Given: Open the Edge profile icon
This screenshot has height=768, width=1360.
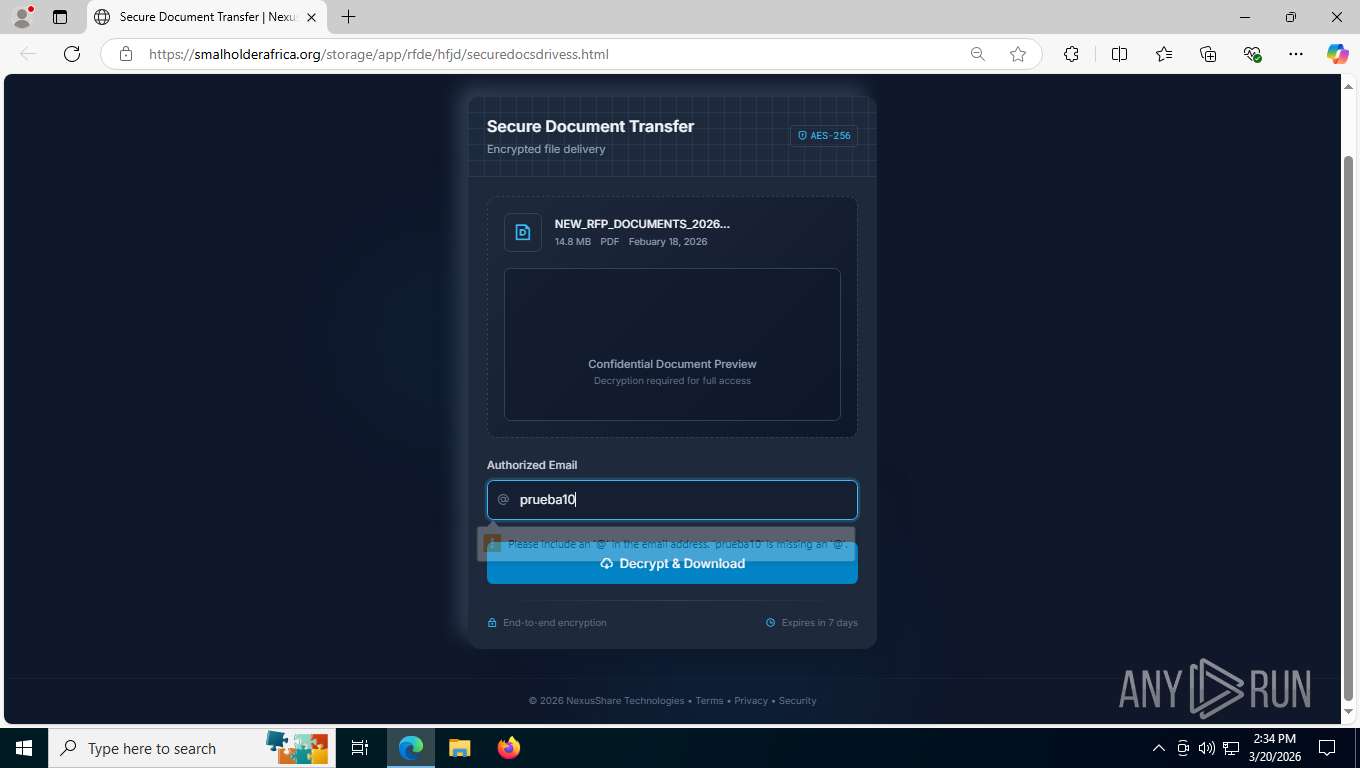Looking at the screenshot, I should pyautogui.click(x=22, y=17).
